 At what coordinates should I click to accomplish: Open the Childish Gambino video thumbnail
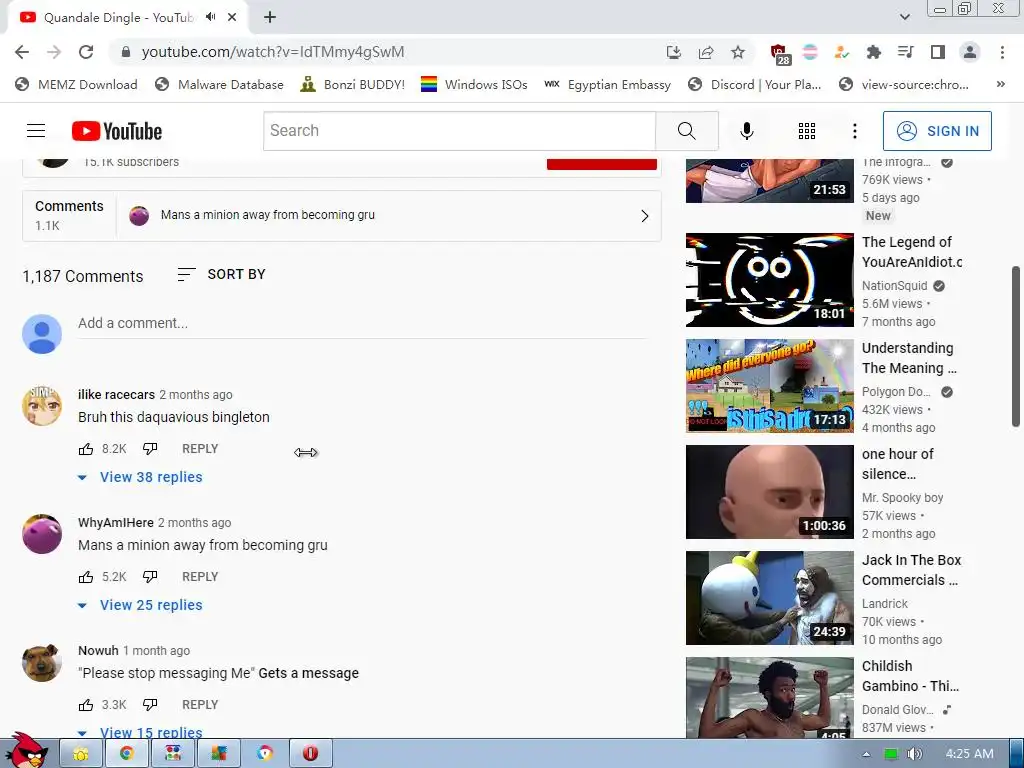(769, 697)
